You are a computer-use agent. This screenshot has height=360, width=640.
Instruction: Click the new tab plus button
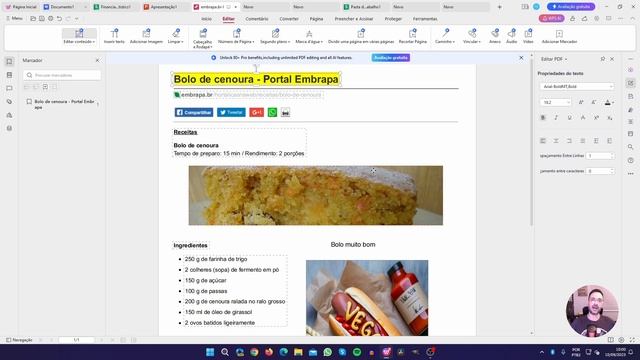(499, 7)
